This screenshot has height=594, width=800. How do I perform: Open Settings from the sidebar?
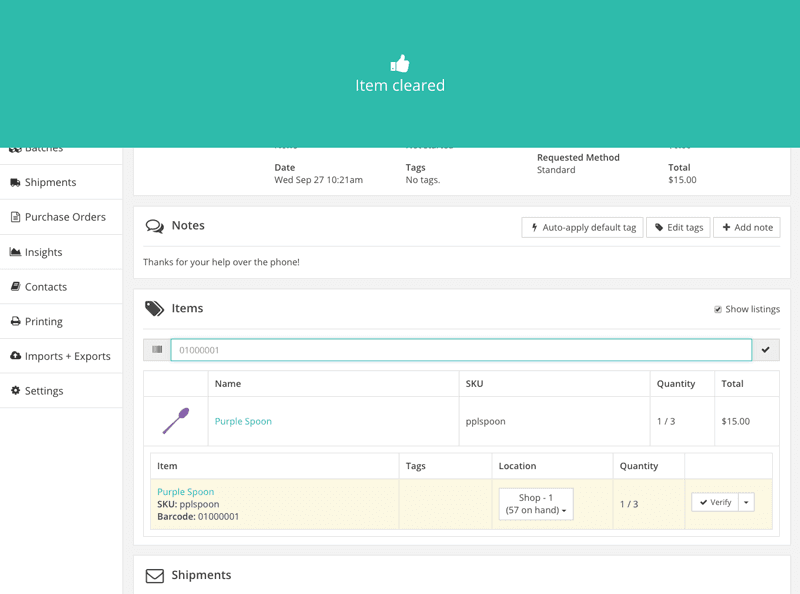44,391
